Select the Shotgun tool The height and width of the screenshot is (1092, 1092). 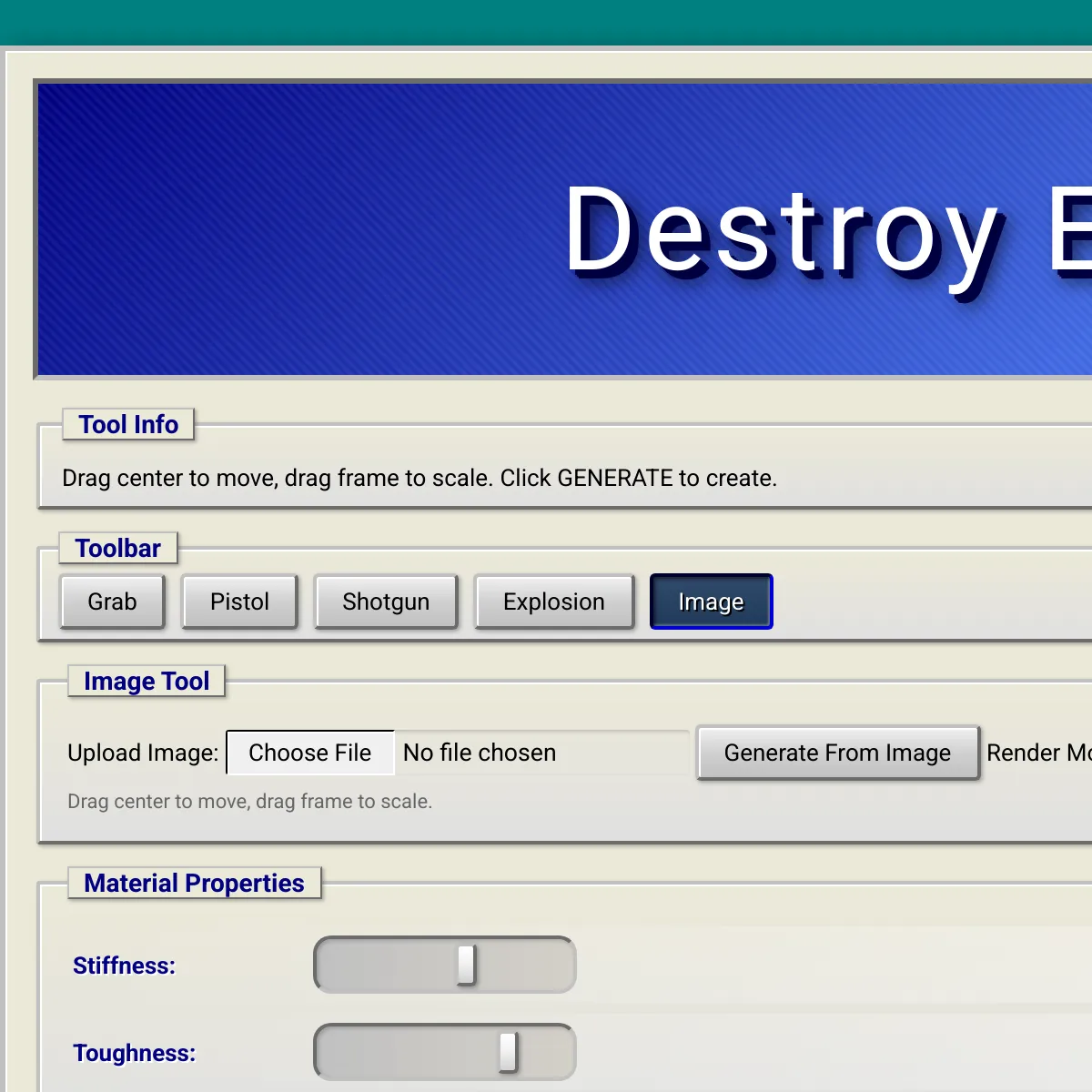(386, 602)
